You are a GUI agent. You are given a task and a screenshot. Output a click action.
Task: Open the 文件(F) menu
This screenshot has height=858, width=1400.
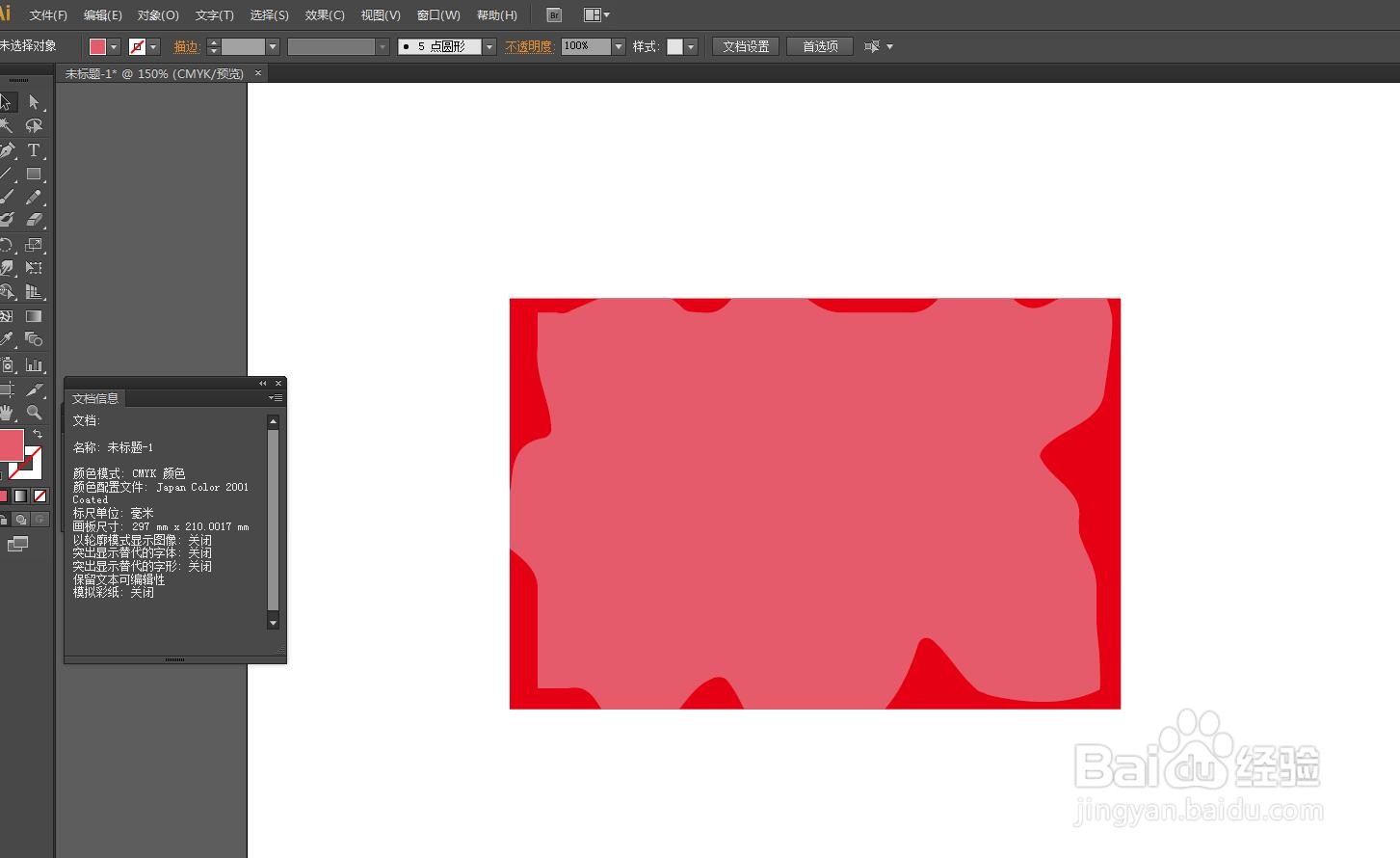pyautogui.click(x=48, y=15)
